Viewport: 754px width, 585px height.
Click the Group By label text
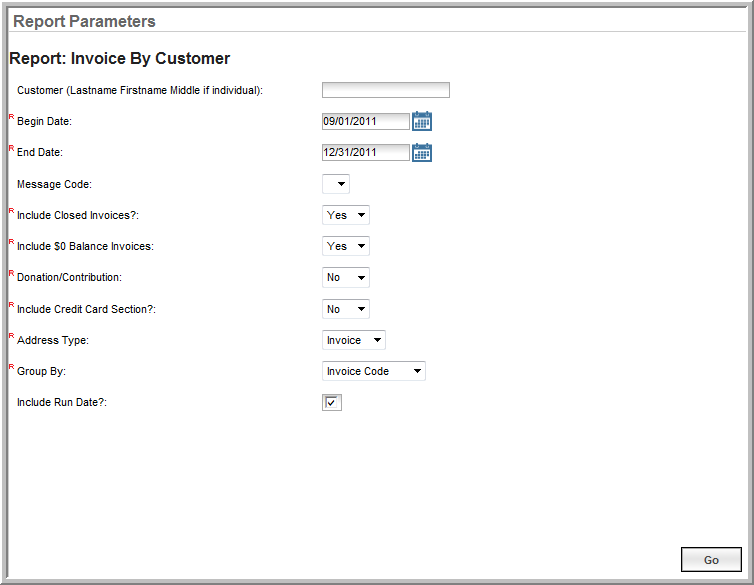coord(41,372)
